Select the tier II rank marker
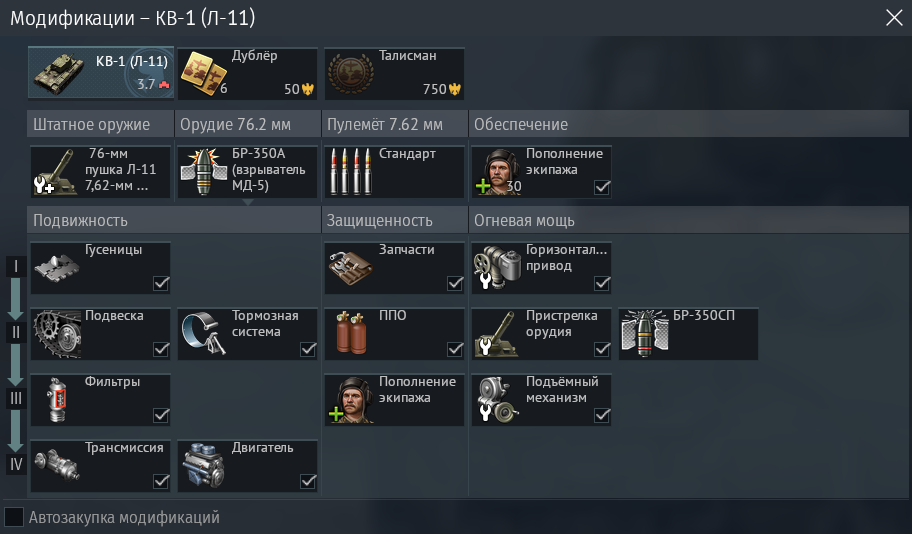Image resolution: width=912 pixels, height=534 pixels. (x=16, y=332)
